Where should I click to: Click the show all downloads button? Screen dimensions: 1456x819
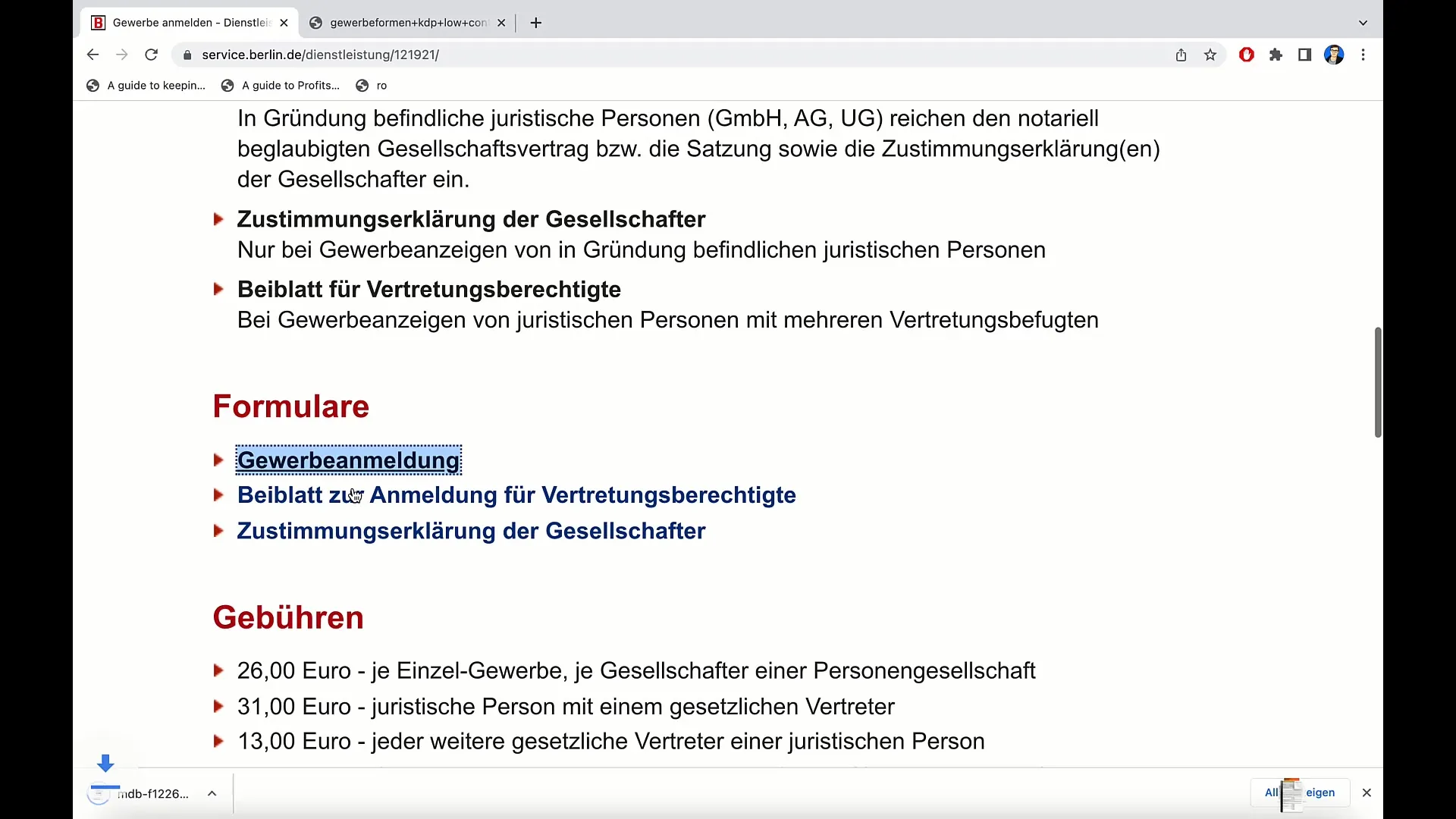click(1300, 792)
